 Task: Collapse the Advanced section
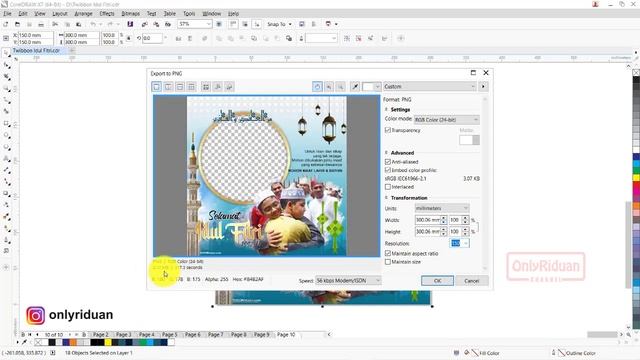386,153
